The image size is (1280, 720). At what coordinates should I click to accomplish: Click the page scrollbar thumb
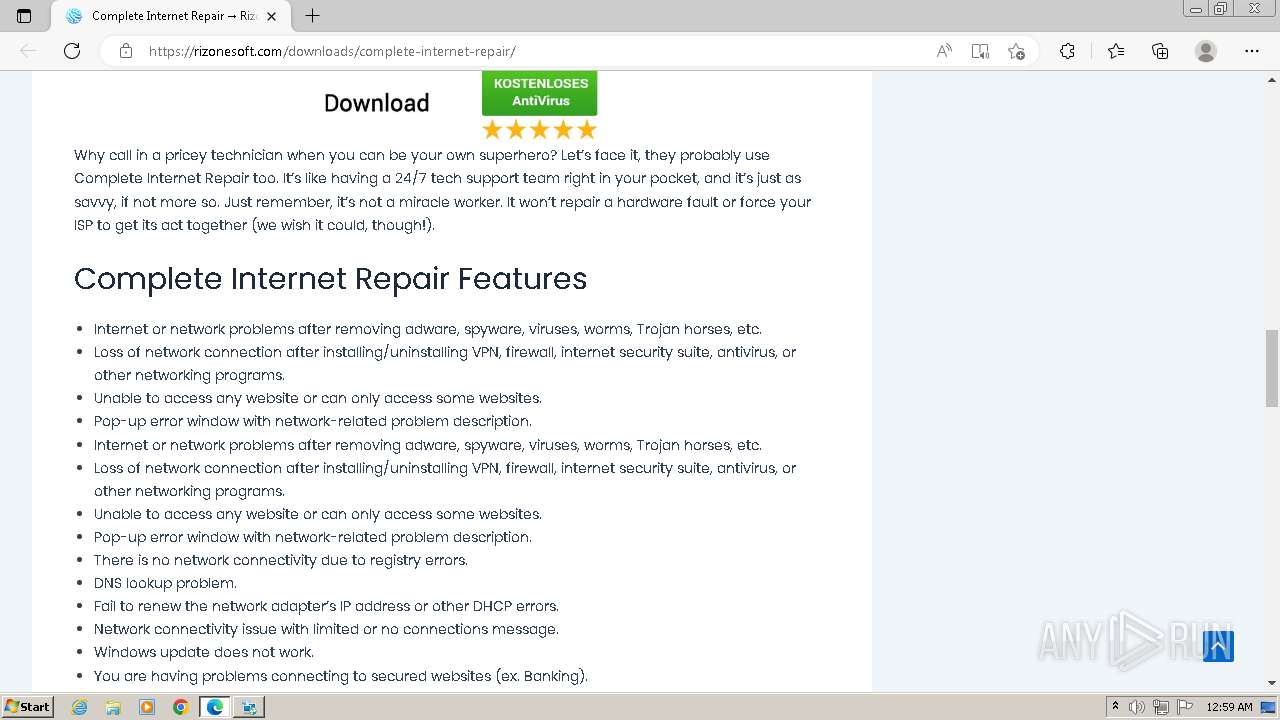(1272, 368)
